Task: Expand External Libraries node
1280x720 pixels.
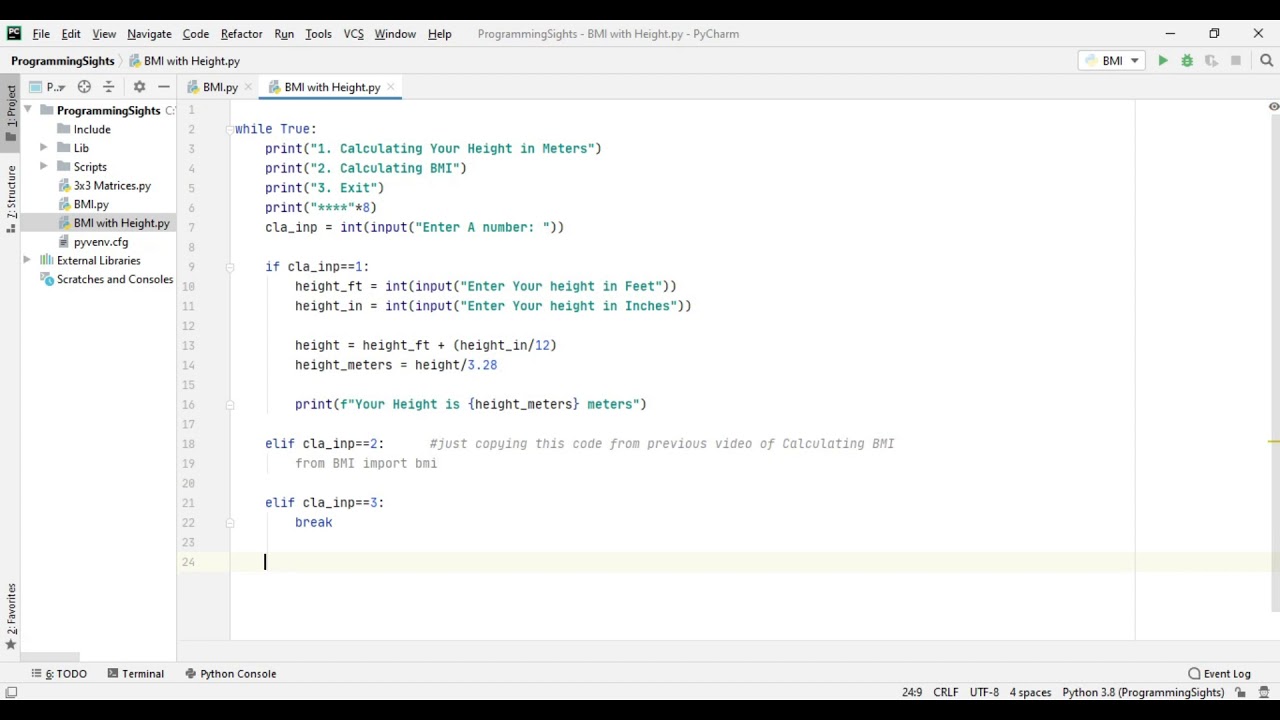Action: 28,261
